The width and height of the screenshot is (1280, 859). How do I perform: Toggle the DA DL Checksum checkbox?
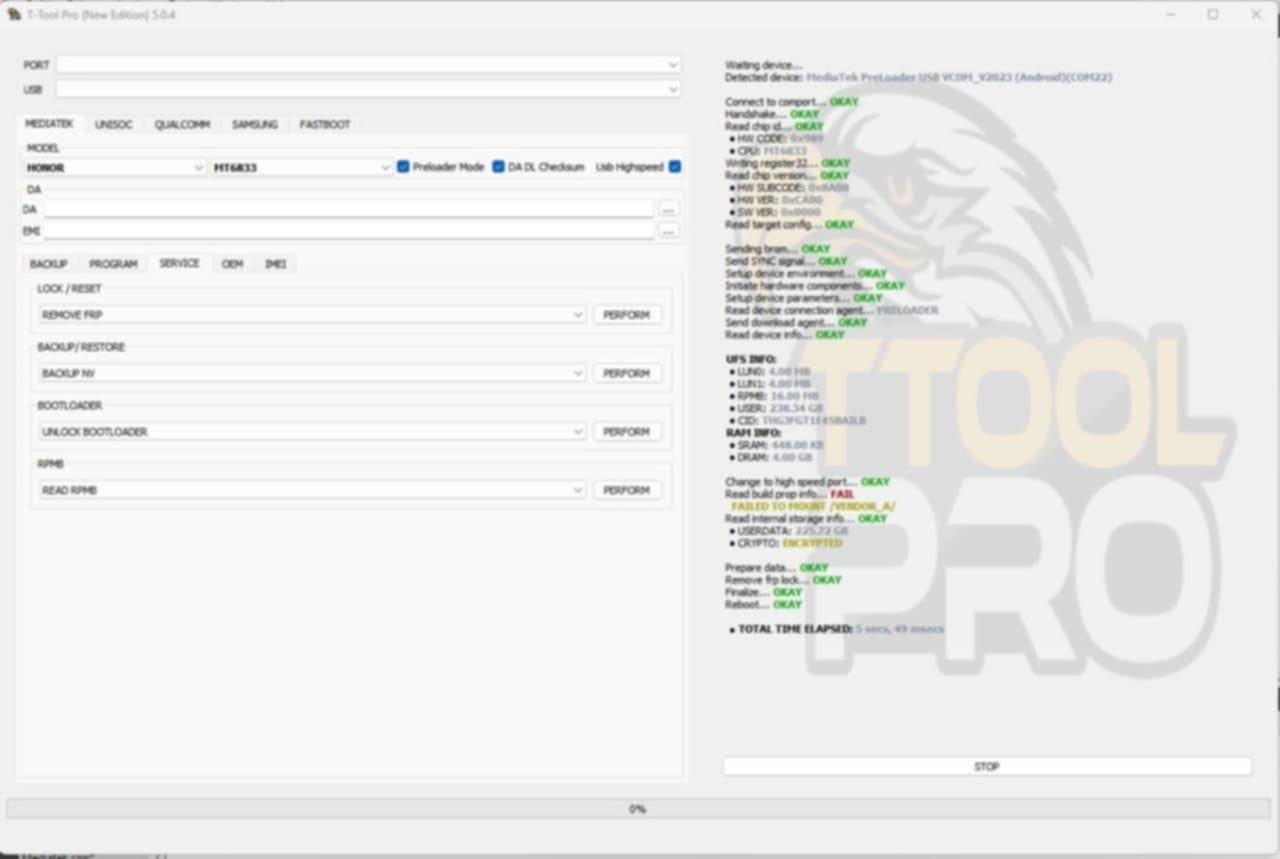[498, 167]
